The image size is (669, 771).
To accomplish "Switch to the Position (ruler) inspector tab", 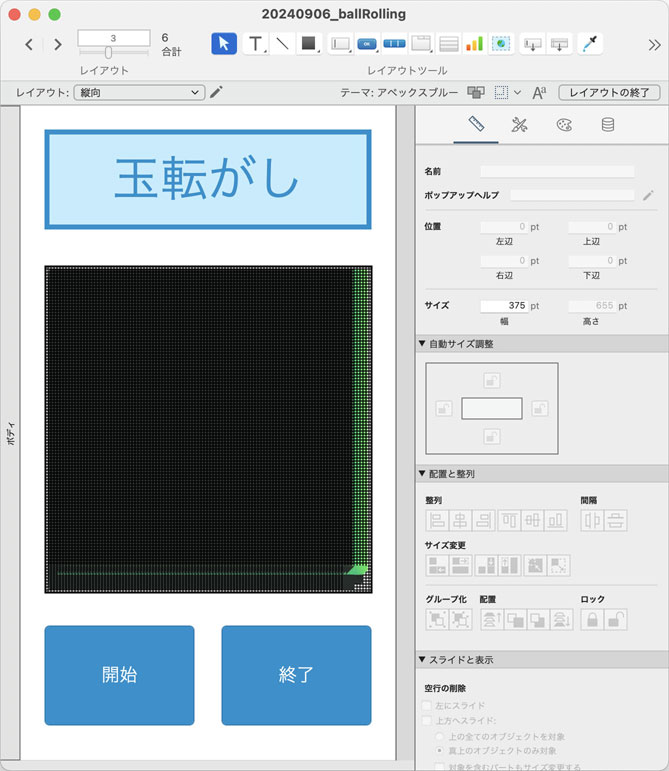I will click(476, 125).
